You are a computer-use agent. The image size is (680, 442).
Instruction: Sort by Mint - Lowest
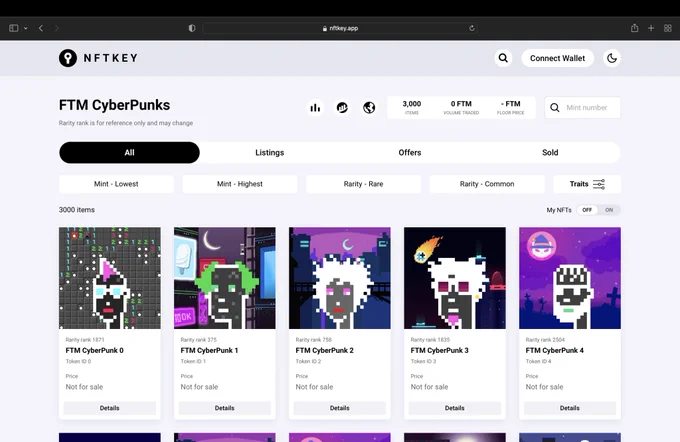pos(116,184)
